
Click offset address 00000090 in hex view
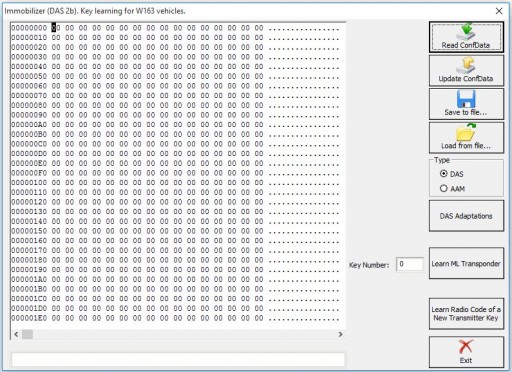pos(29,115)
